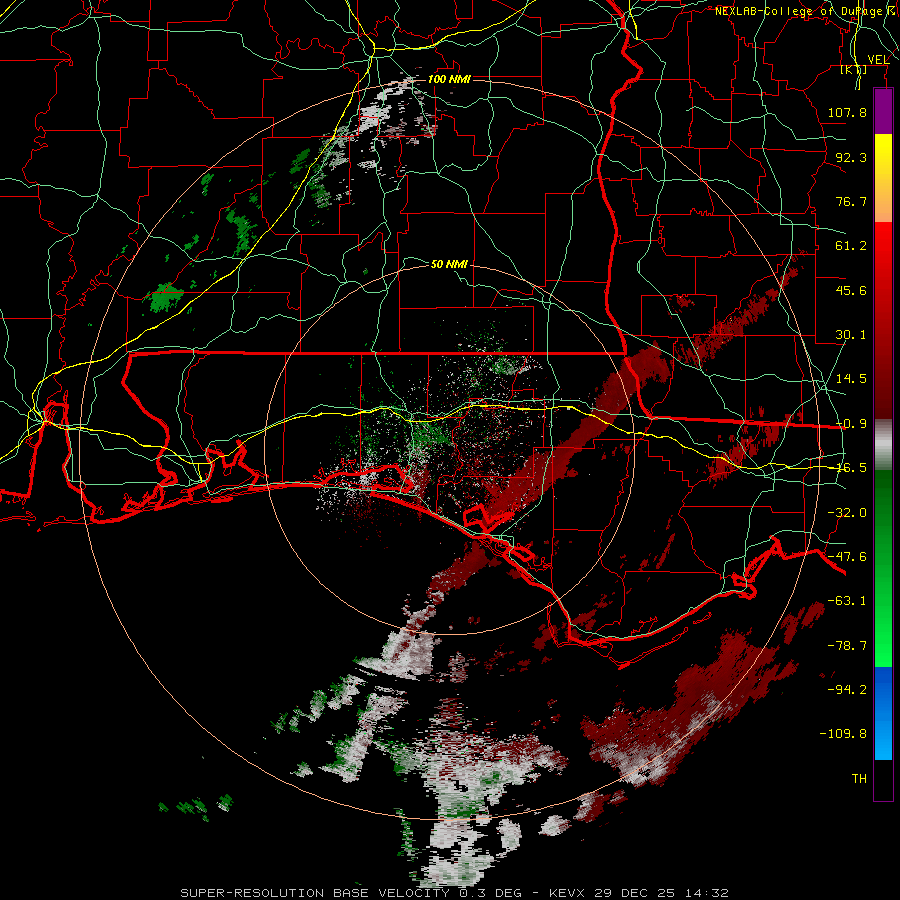900x900 pixels.
Task: Click the [KT] units label
Action: coord(854,70)
